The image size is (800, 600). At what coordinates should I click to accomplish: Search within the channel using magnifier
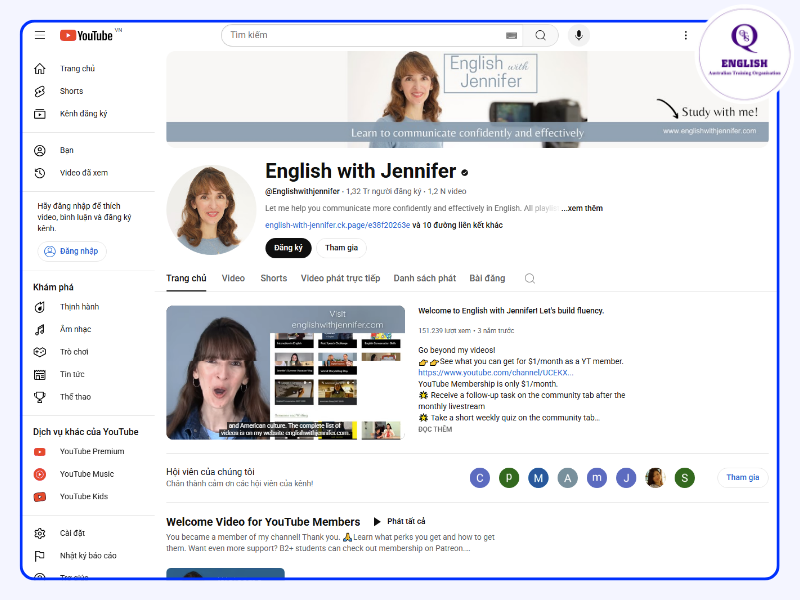530,278
